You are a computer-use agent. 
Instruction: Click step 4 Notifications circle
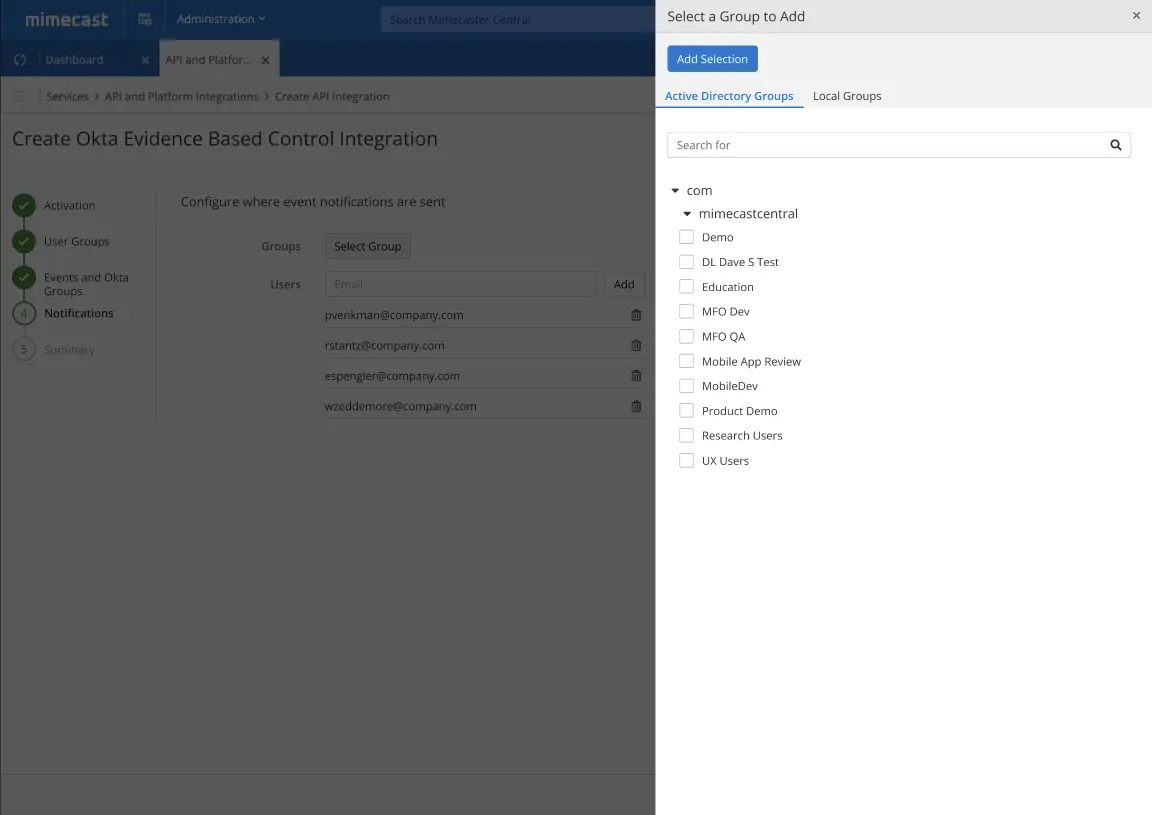(24, 313)
